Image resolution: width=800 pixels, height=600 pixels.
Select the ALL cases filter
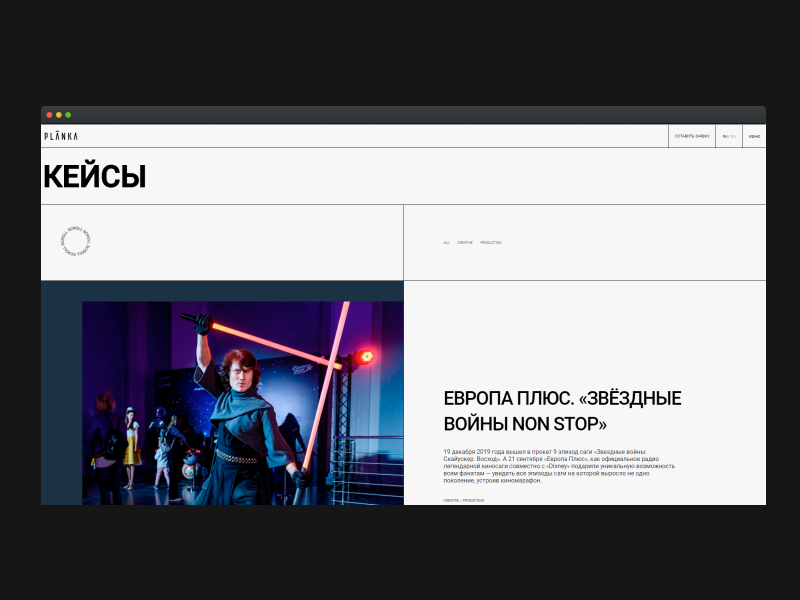click(x=446, y=243)
